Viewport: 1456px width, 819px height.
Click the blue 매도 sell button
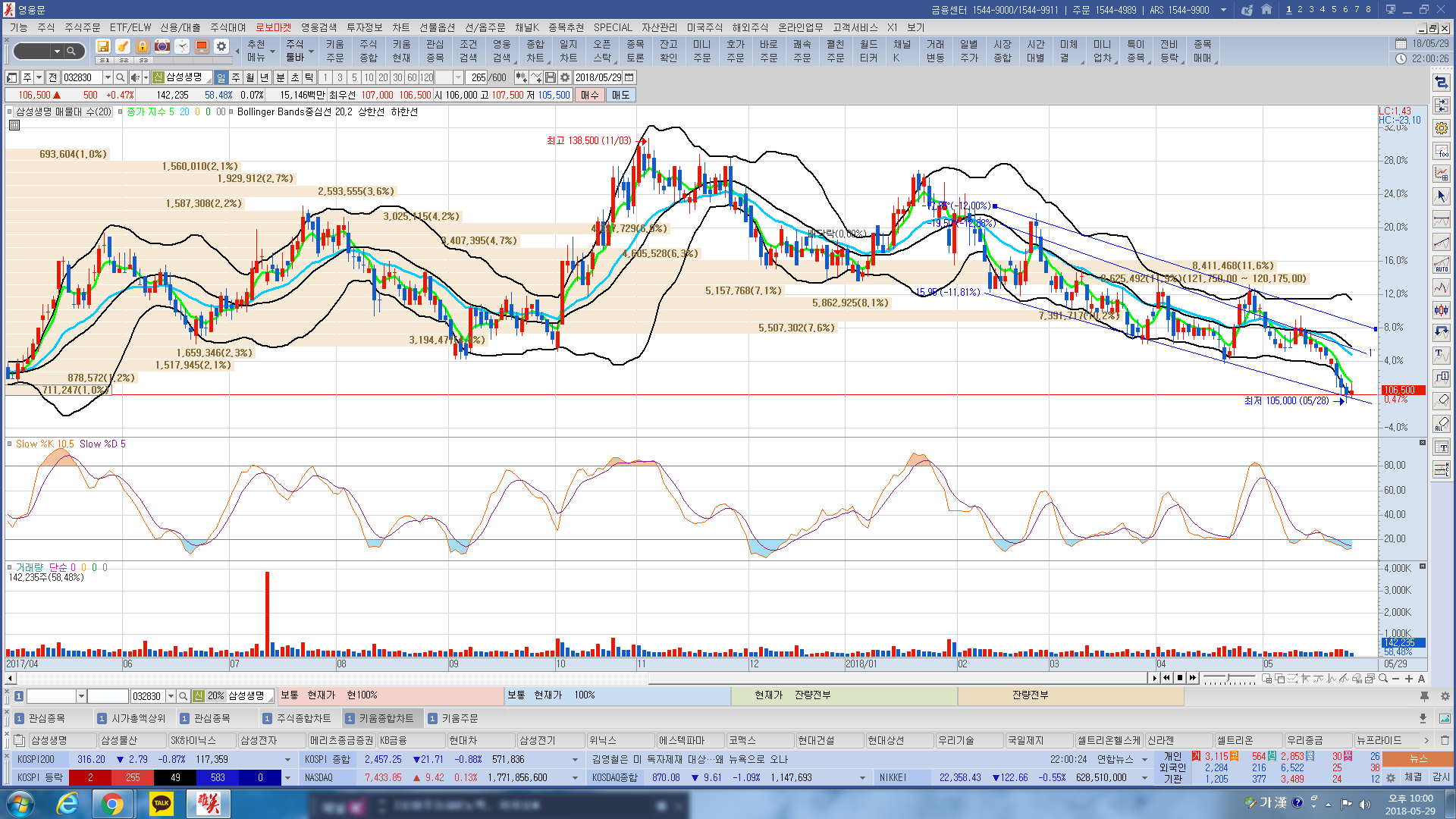coord(620,95)
